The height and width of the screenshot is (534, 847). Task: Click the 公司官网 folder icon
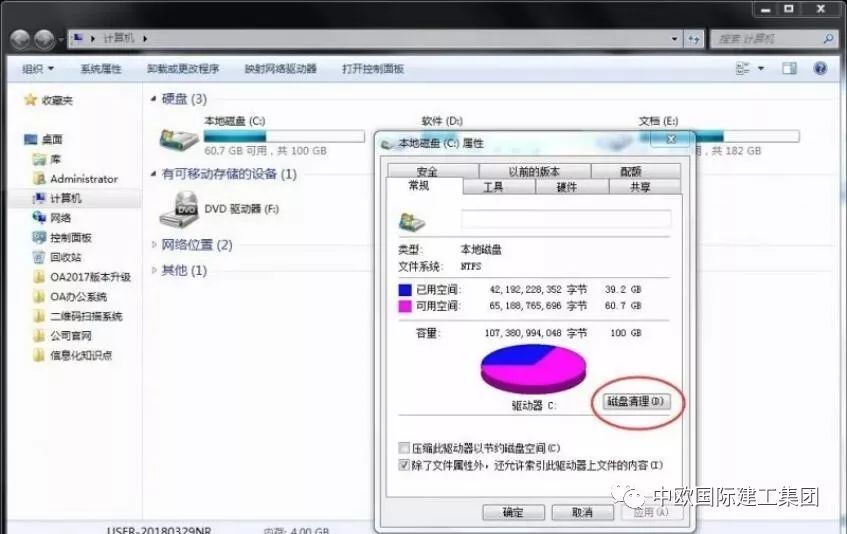coord(39,336)
